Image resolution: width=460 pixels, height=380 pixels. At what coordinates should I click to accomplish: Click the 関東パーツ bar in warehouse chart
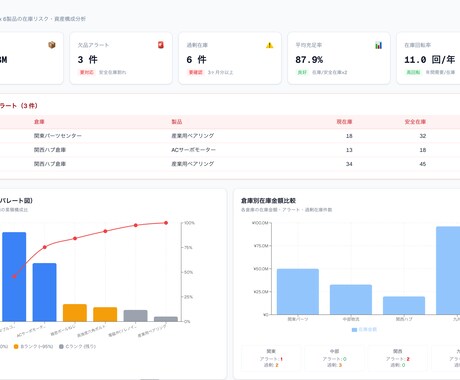(298, 292)
